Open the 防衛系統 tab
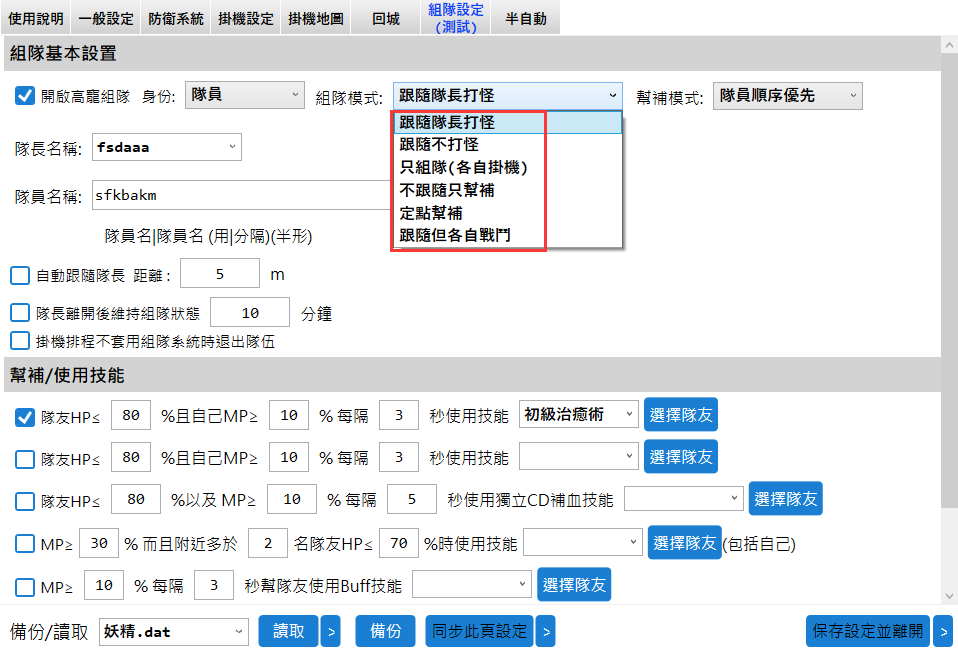Image resolution: width=958 pixels, height=656 pixels. (175, 18)
